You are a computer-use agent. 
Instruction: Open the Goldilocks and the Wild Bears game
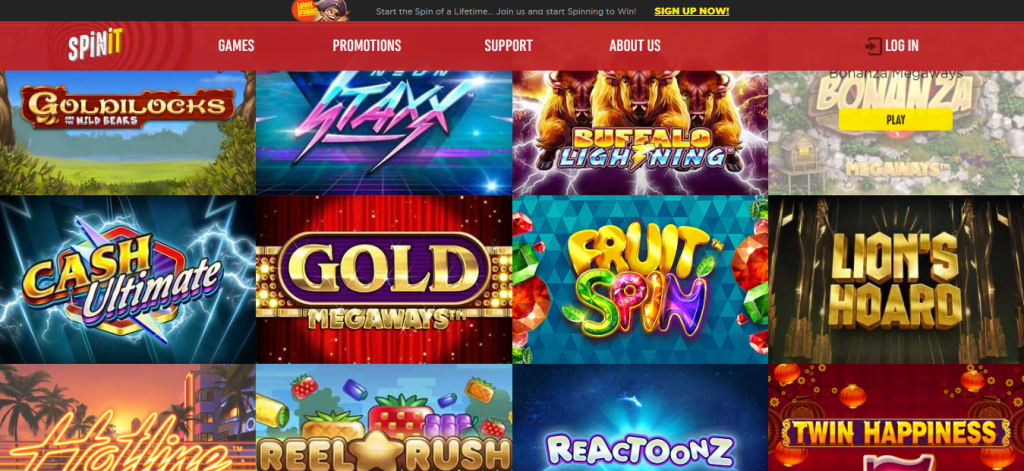128,133
